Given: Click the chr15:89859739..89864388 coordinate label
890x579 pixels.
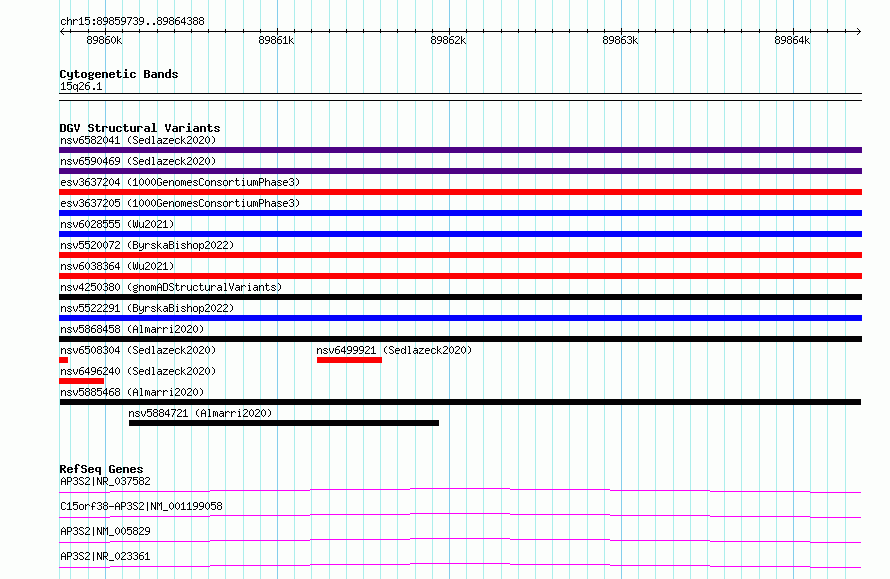Looking at the screenshot, I should (x=132, y=21).
